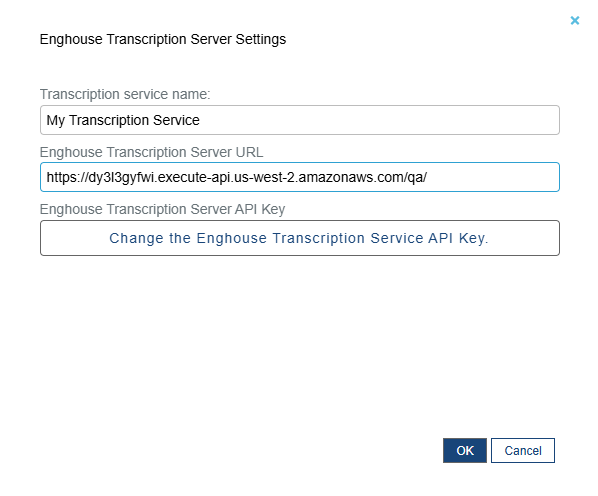Close the dialog with the X icon

click(575, 20)
